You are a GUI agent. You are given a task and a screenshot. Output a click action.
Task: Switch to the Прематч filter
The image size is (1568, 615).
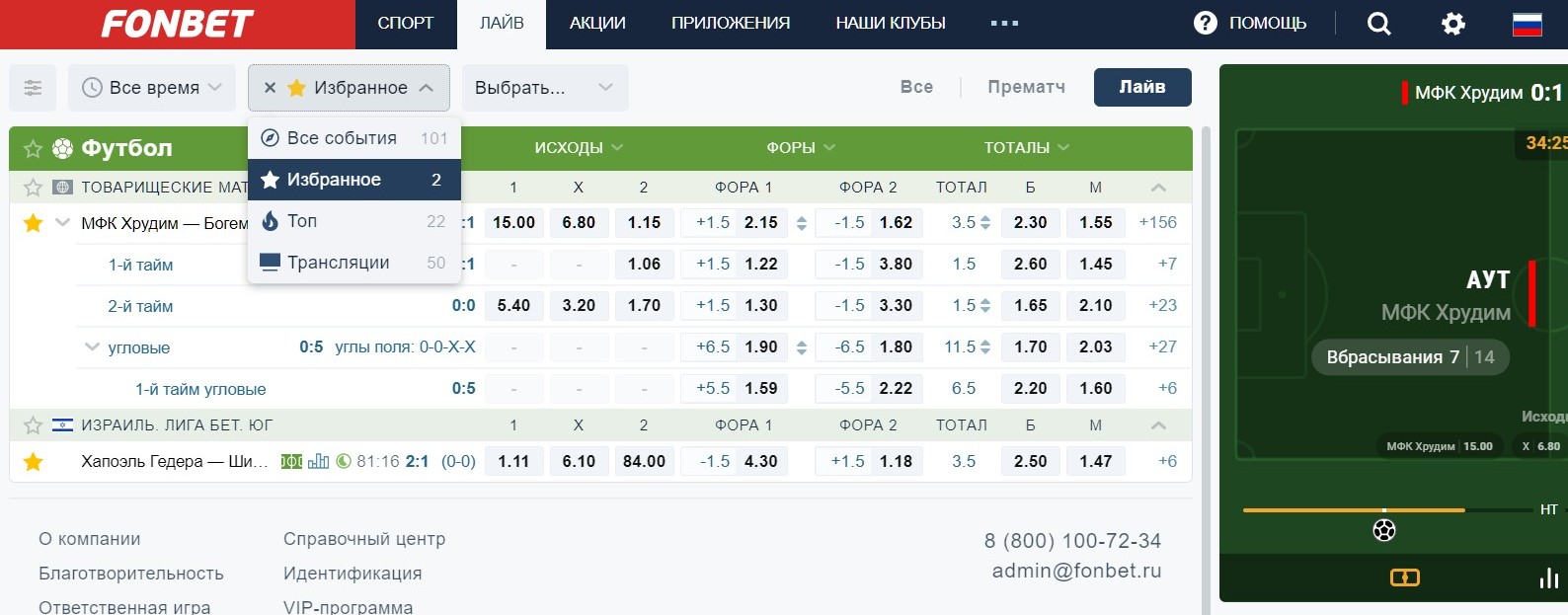point(1026,87)
